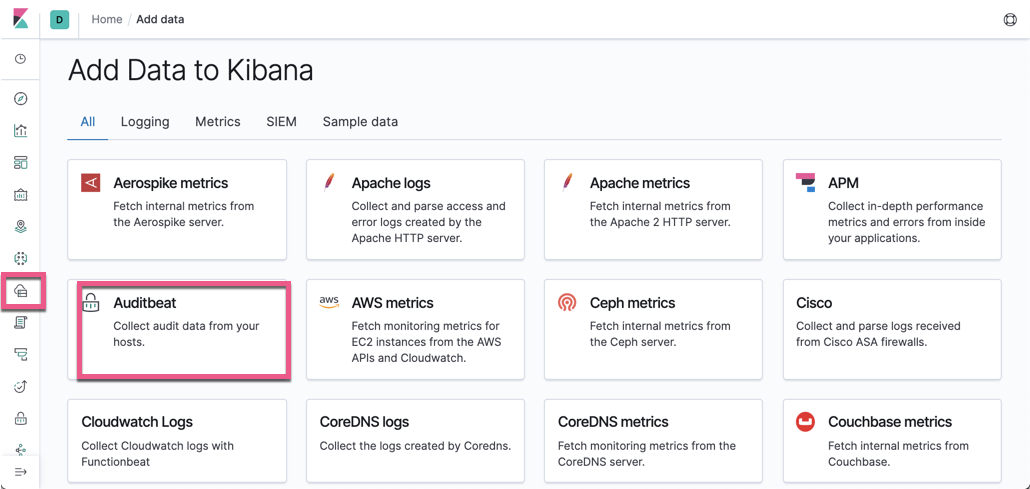Open the Auditbeat data card
The width and height of the screenshot is (1030, 489).
click(184, 330)
